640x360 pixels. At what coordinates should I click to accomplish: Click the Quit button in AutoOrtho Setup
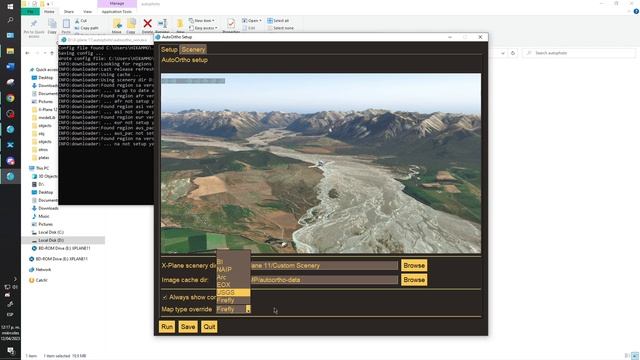click(x=209, y=327)
